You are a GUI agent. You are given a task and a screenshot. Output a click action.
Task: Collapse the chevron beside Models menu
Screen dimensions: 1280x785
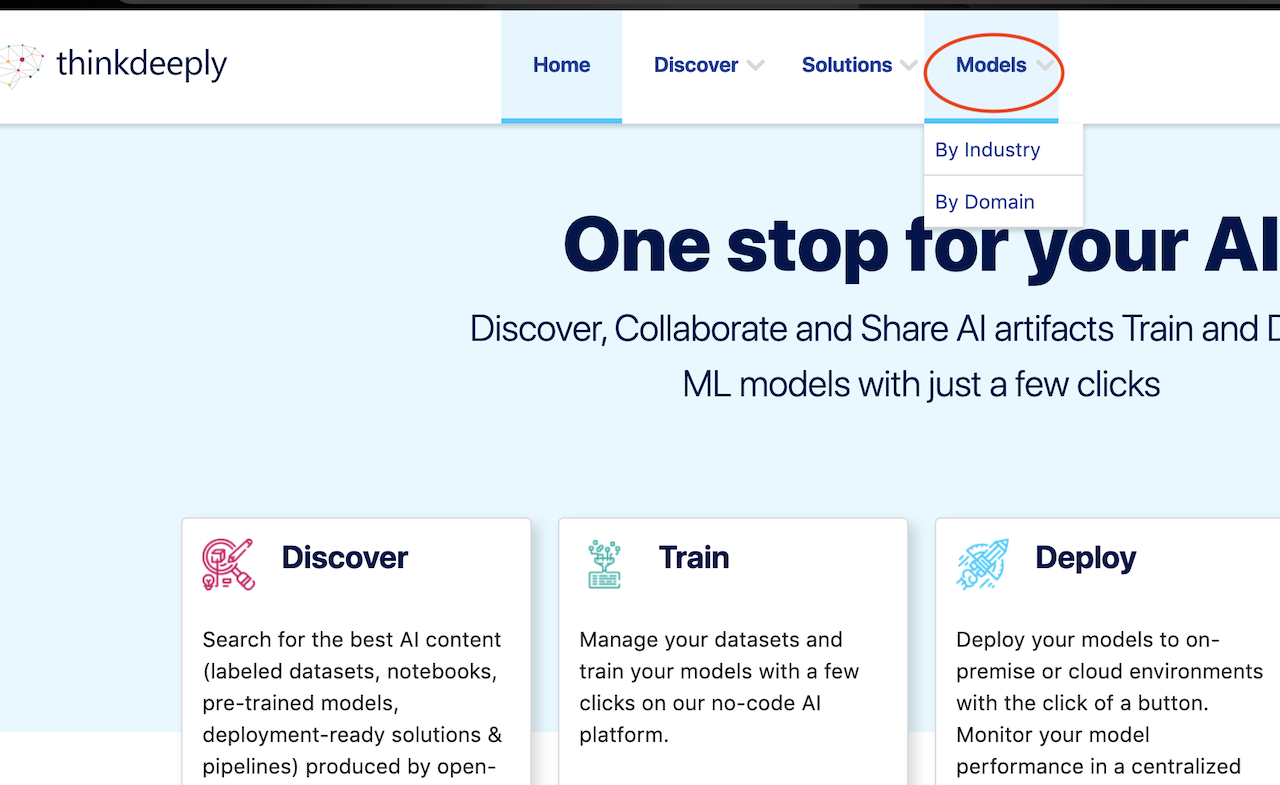(1044, 66)
